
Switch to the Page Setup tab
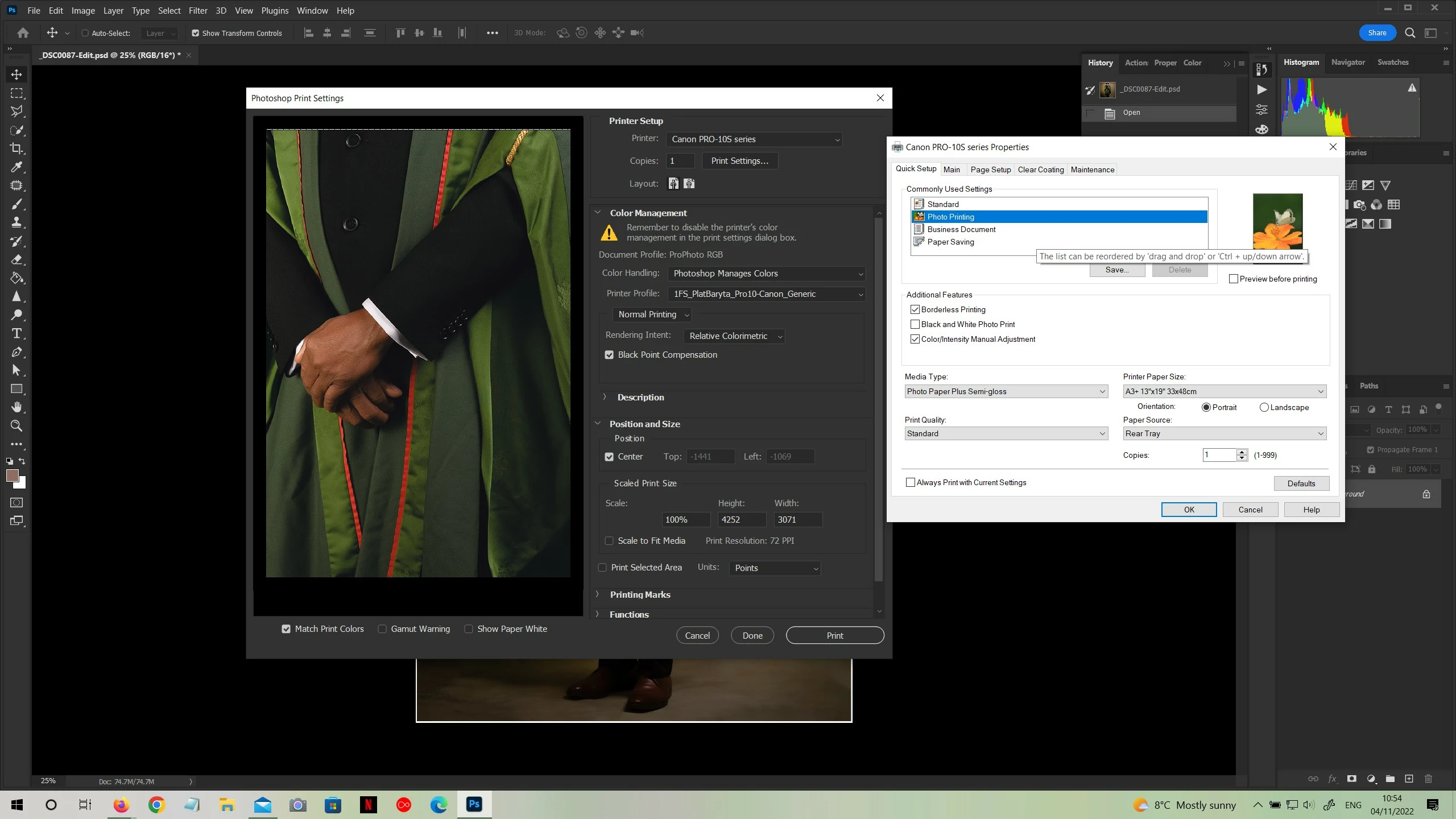click(x=990, y=169)
